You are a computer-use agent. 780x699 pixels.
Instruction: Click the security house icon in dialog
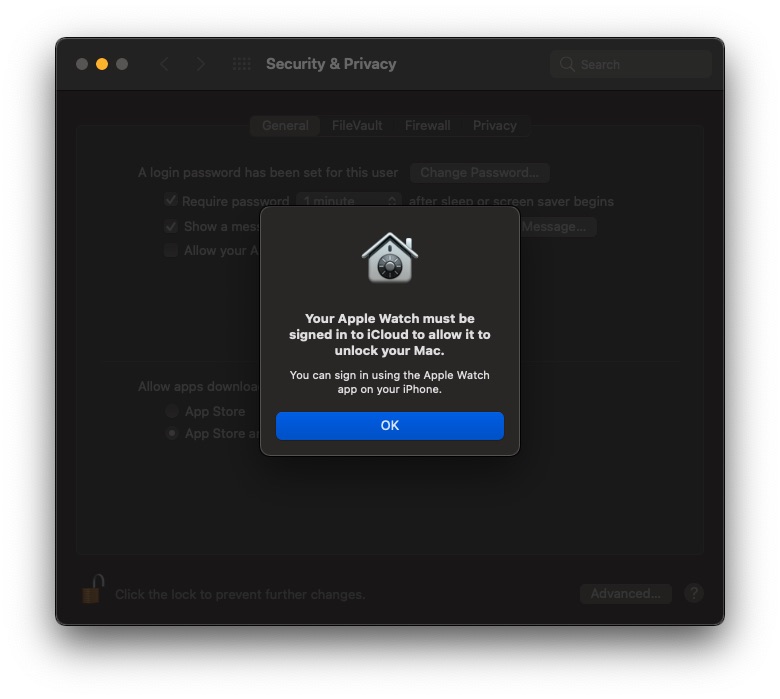(390, 257)
